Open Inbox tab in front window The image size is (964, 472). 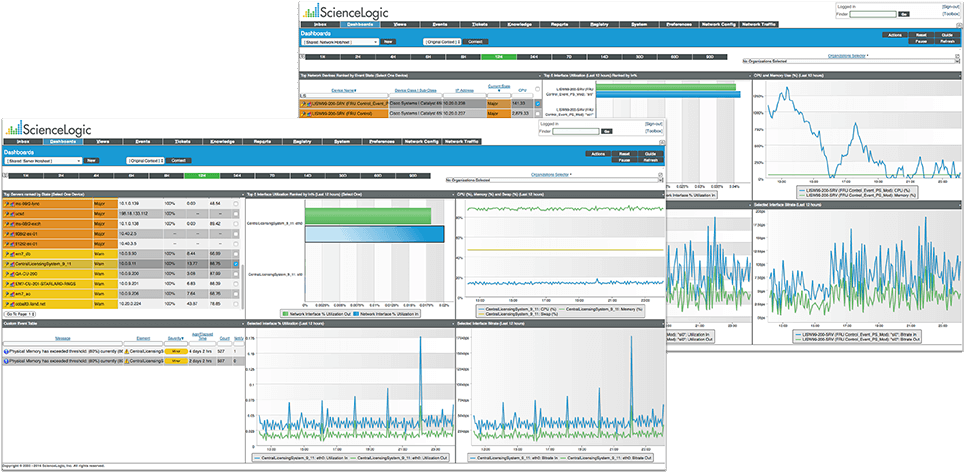(23, 141)
